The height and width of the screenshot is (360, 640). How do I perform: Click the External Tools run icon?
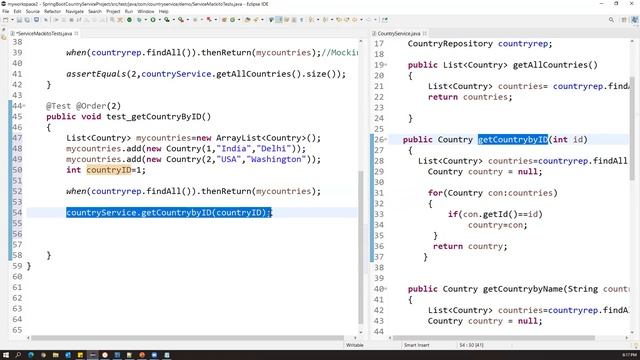tap(181, 20)
